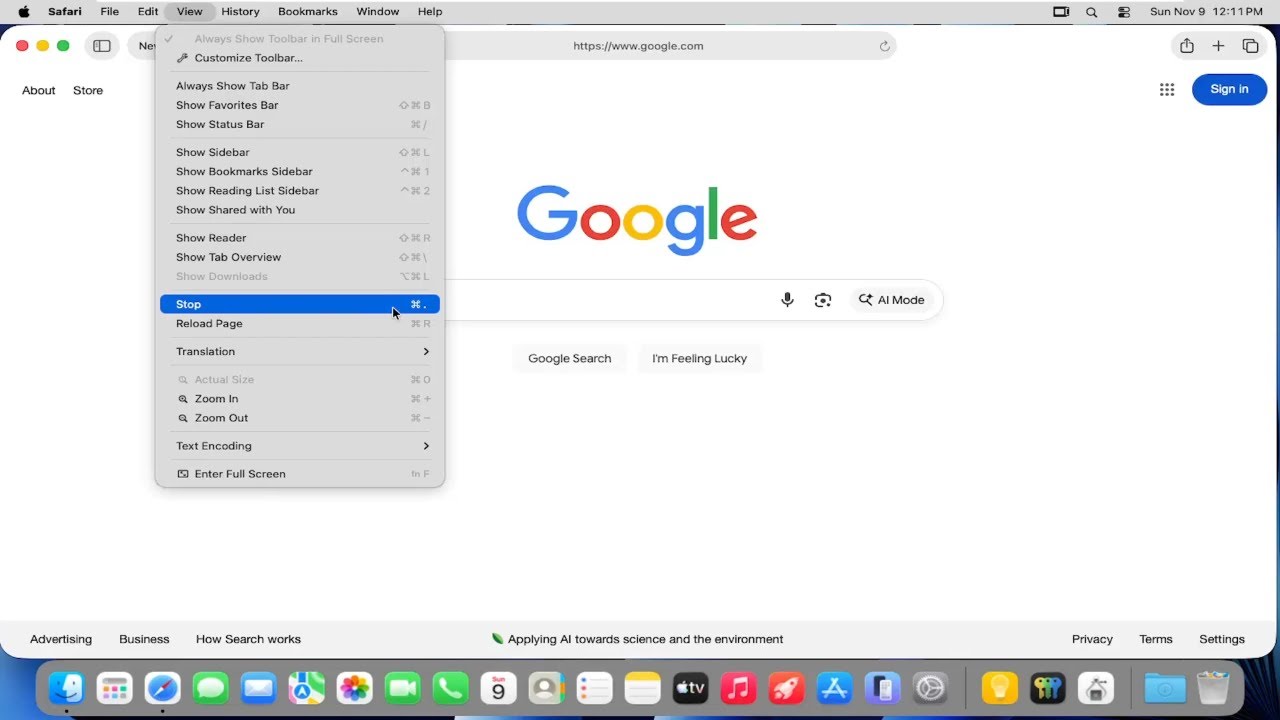Select Zoom In menu item
Viewport: 1280px width, 720px height.
point(300,398)
